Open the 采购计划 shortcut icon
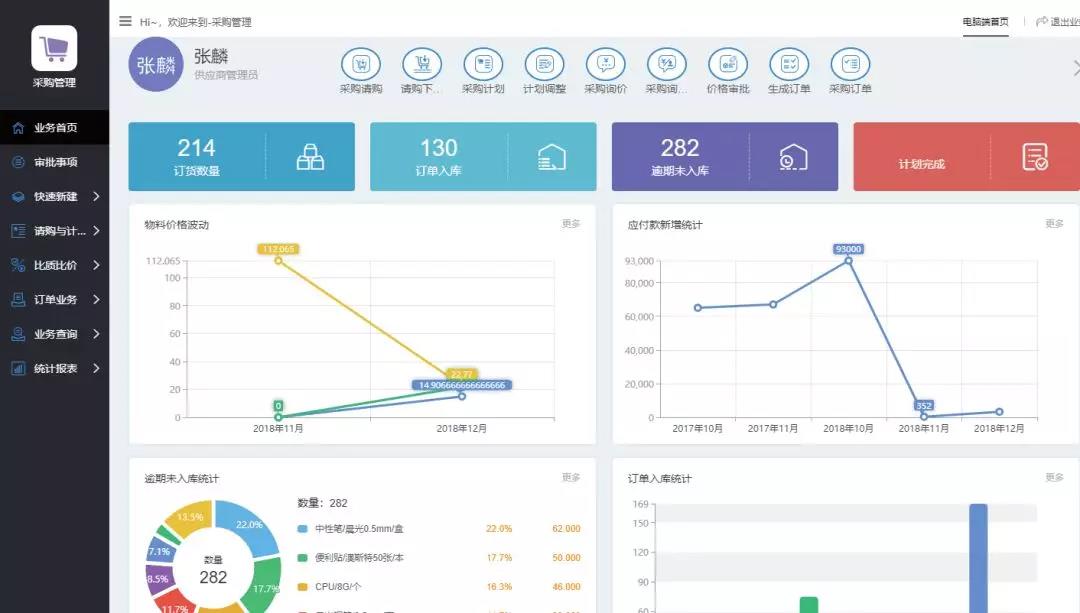 484,65
